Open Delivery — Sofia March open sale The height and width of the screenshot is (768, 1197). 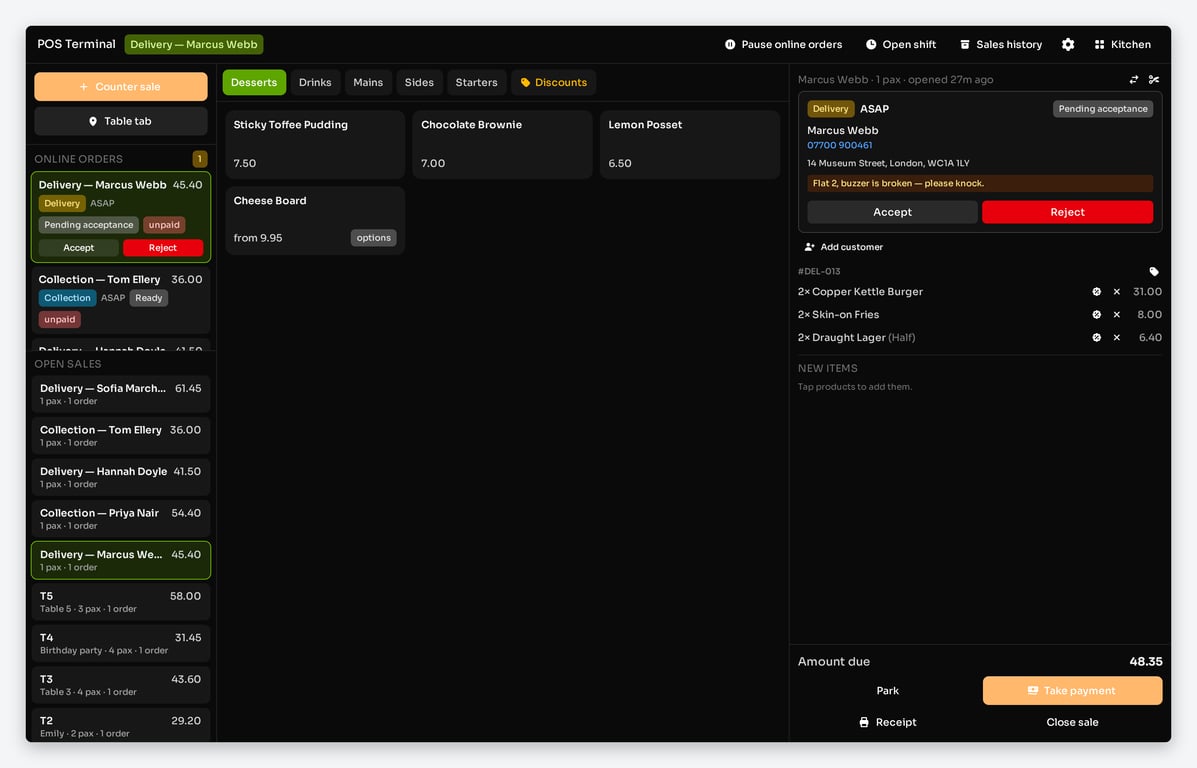point(121,394)
